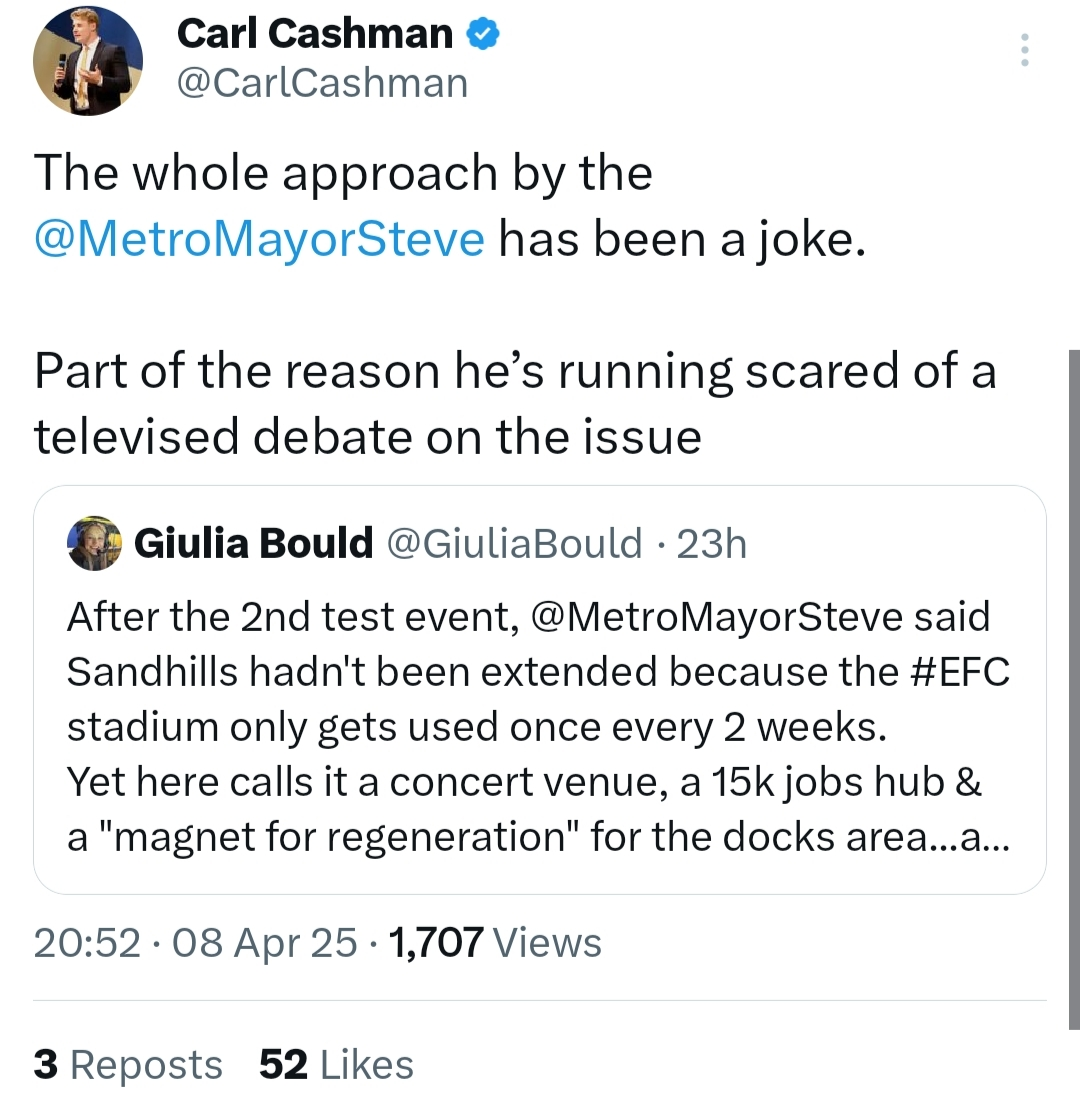1080x1098 pixels.
Task: Show the 52 Likes list
Action: (336, 1064)
